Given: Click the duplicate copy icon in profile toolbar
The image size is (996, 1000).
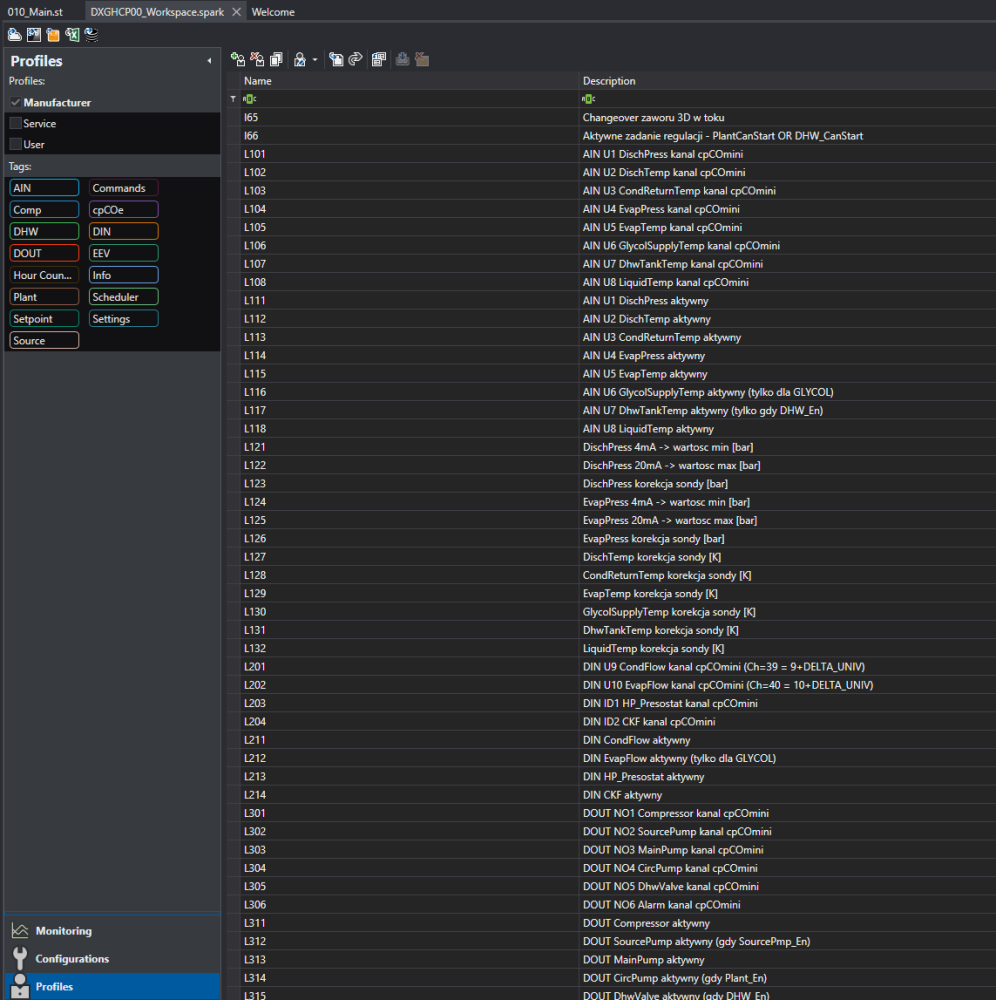Looking at the screenshot, I should pyautogui.click(x=276, y=59).
